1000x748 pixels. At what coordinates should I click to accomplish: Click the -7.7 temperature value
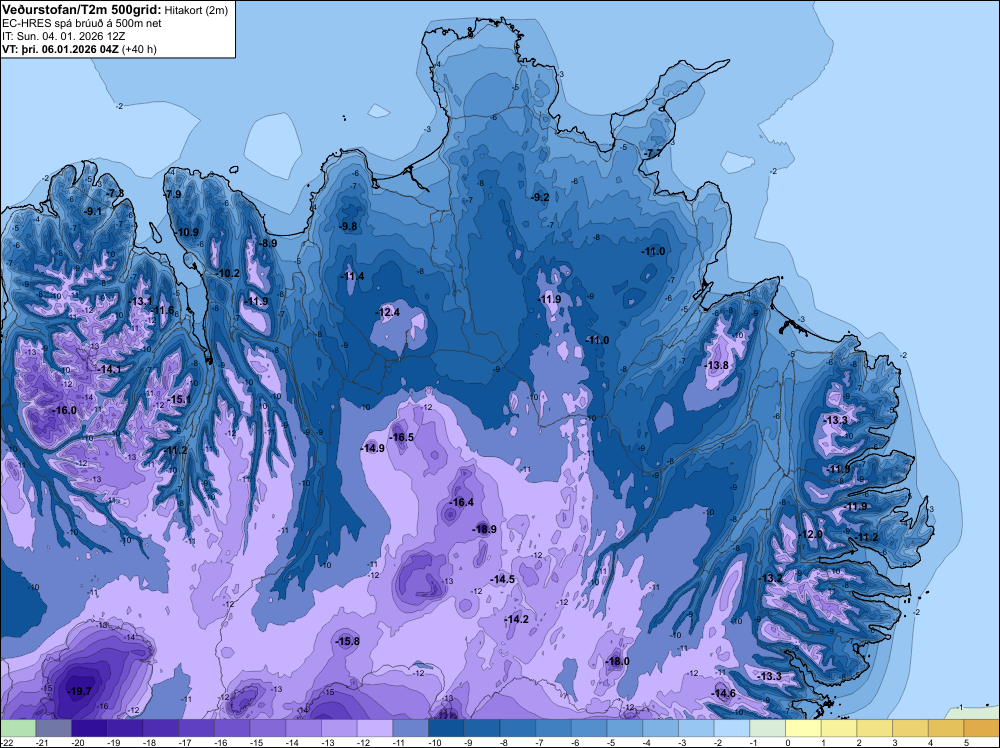tap(651, 154)
